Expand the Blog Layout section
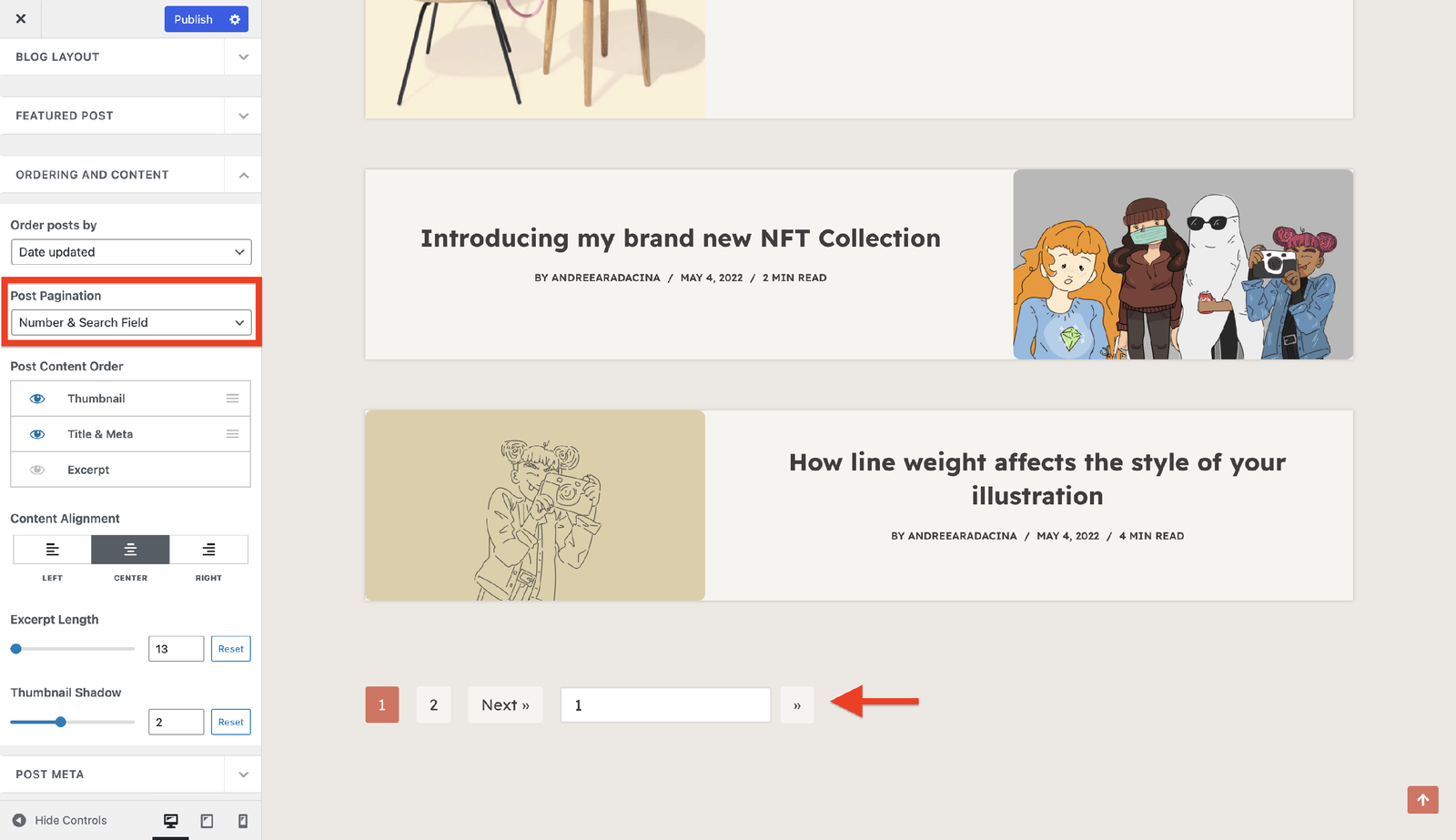This screenshot has height=840, width=1456. [x=243, y=56]
